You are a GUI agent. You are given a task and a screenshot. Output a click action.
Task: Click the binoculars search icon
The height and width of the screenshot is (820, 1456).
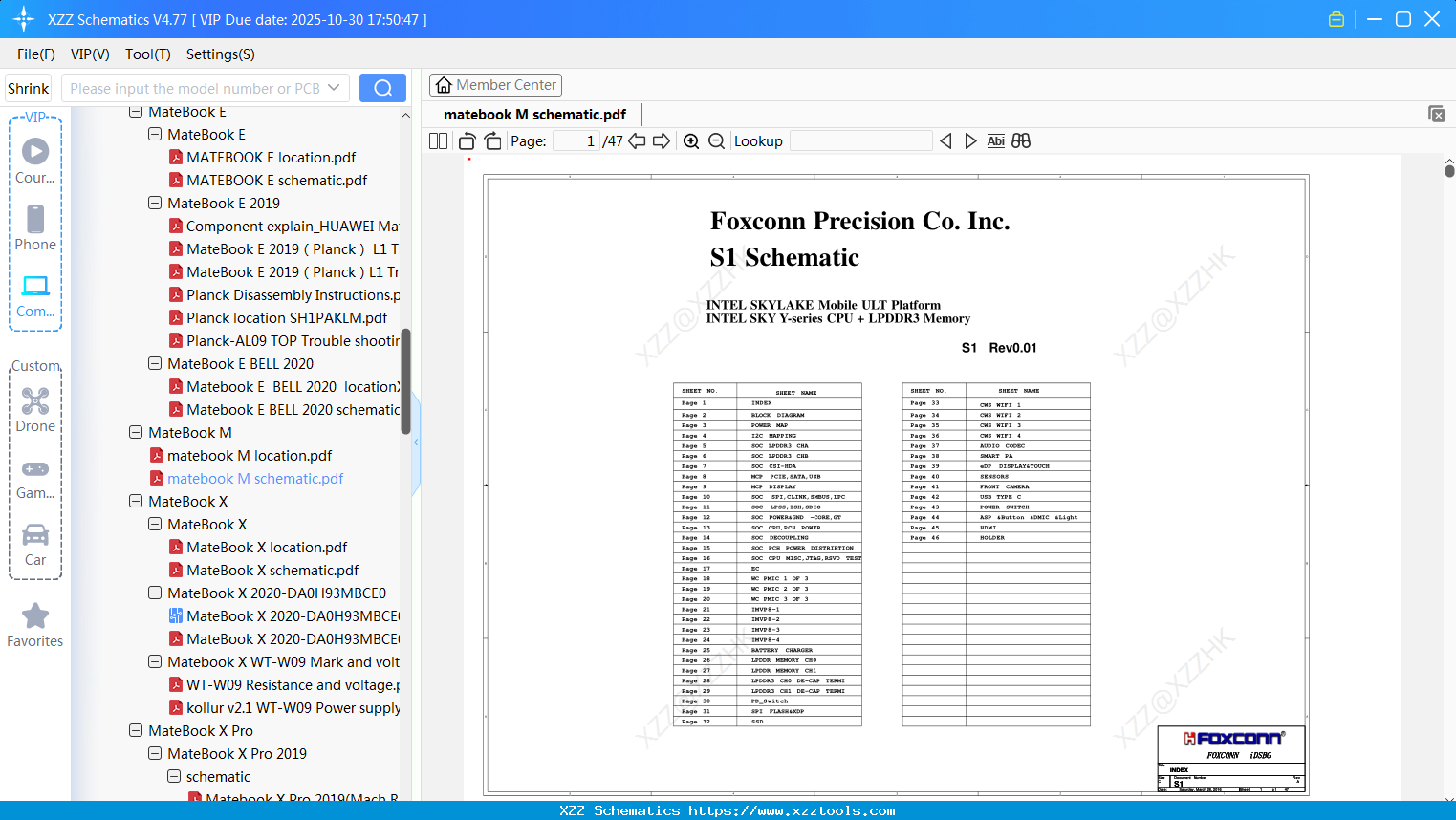coord(1021,141)
